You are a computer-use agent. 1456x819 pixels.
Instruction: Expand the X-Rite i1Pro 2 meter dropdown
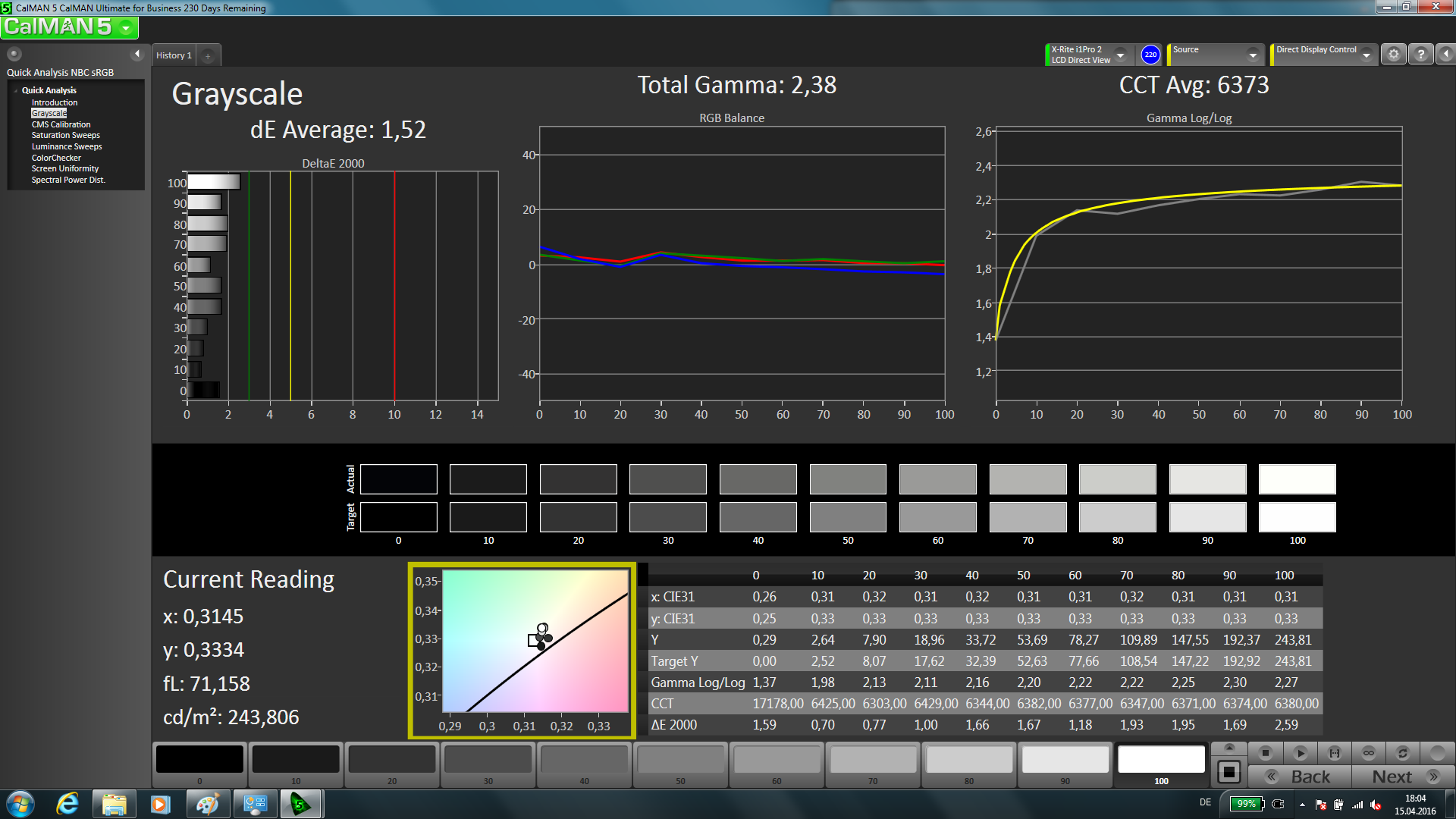(1120, 55)
